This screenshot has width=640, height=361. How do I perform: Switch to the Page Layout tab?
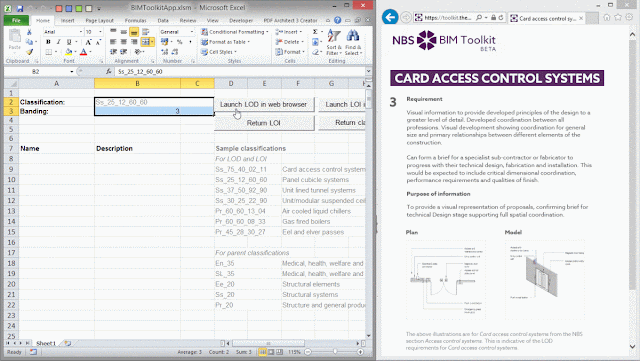click(x=100, y=20)
